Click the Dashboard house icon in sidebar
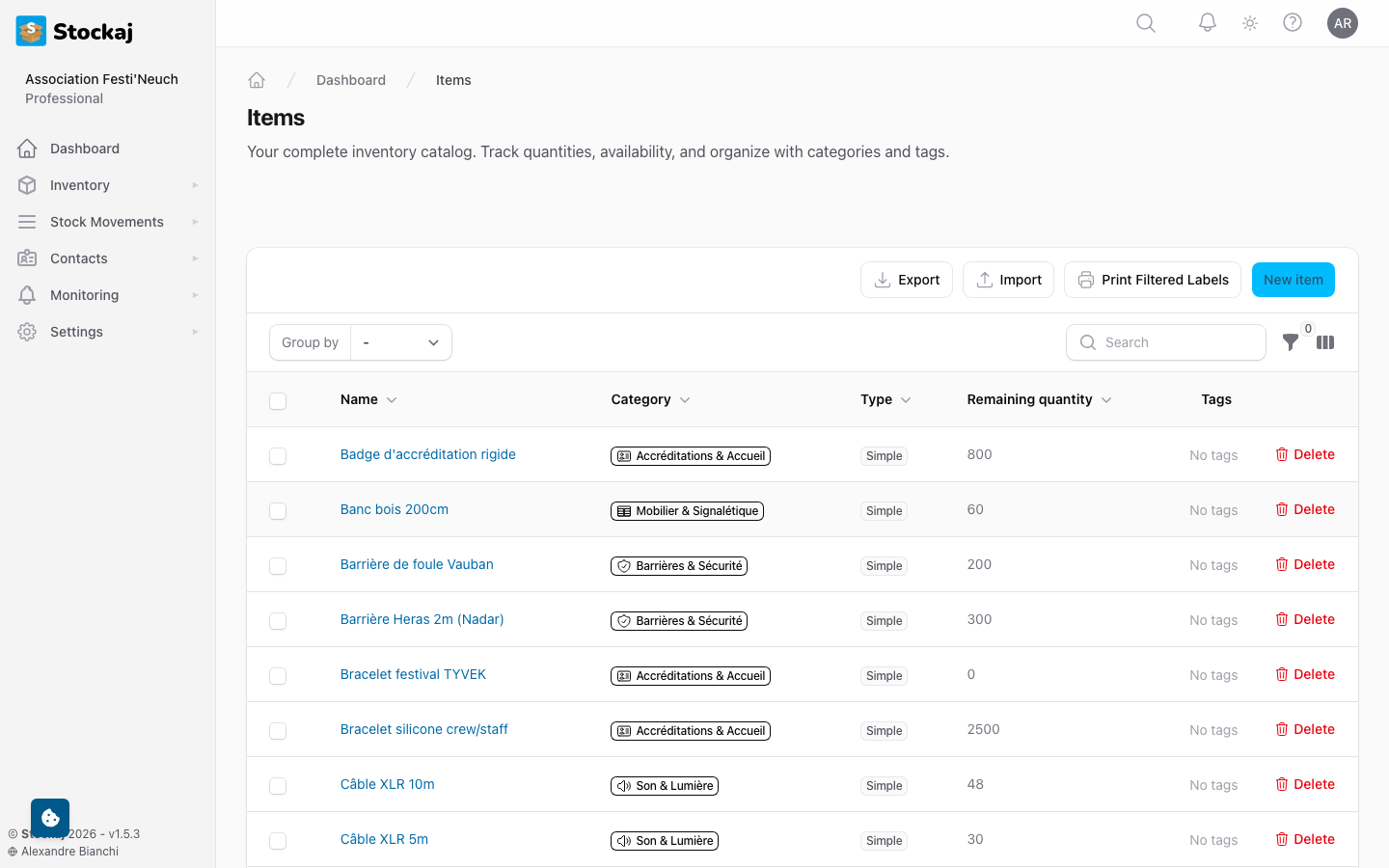This screenshot has width=1389, height=868. click(x=27, y=149)
